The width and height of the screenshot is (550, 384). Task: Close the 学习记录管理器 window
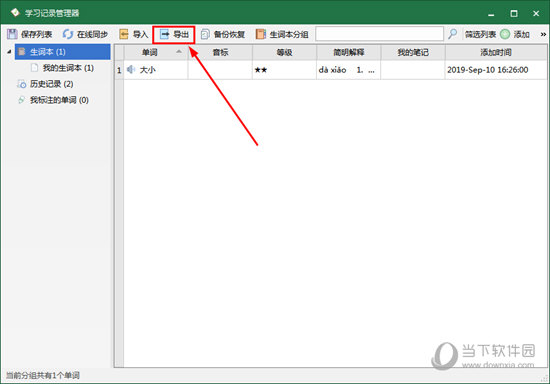536,13
